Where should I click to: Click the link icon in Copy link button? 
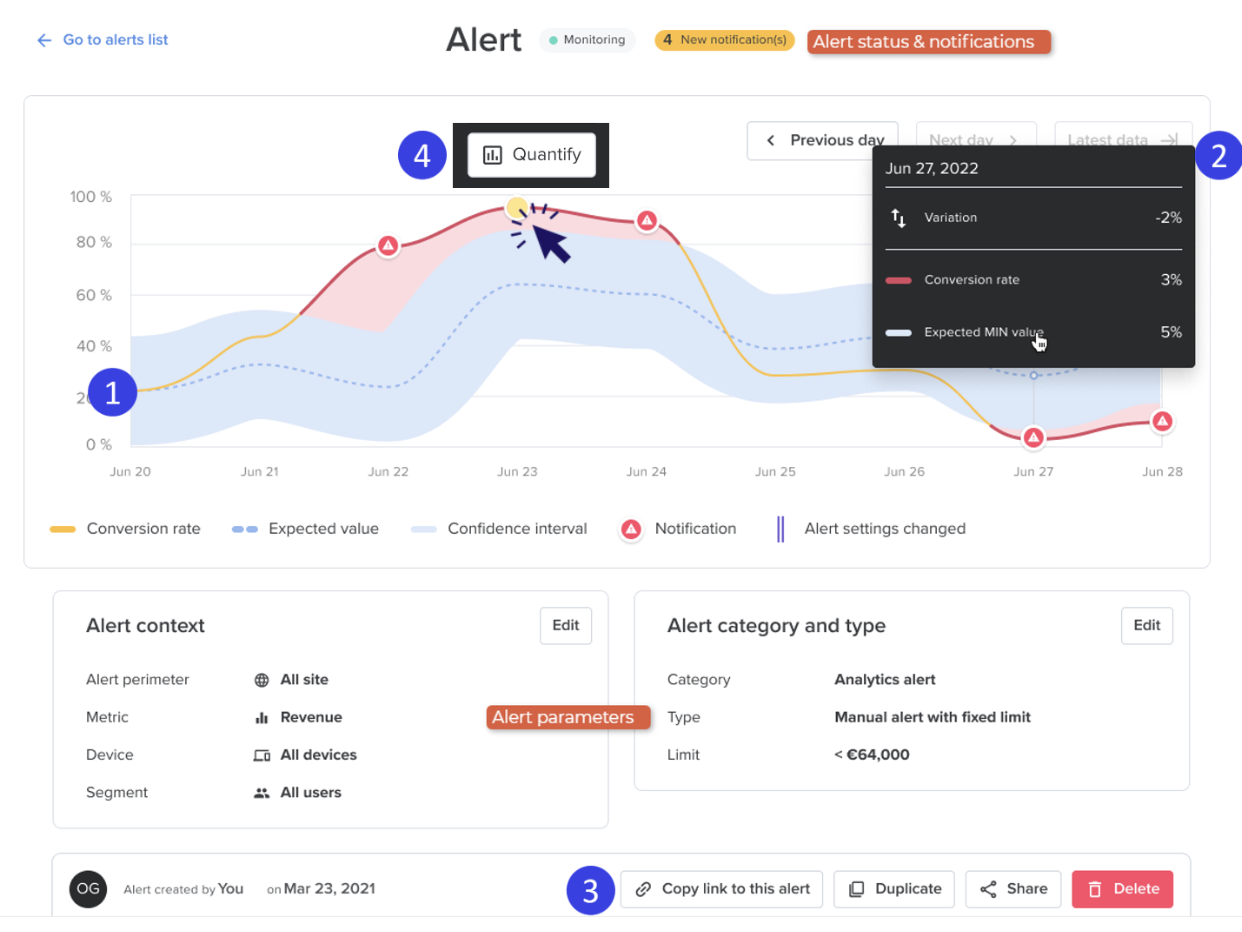click(x=644, y=889)
